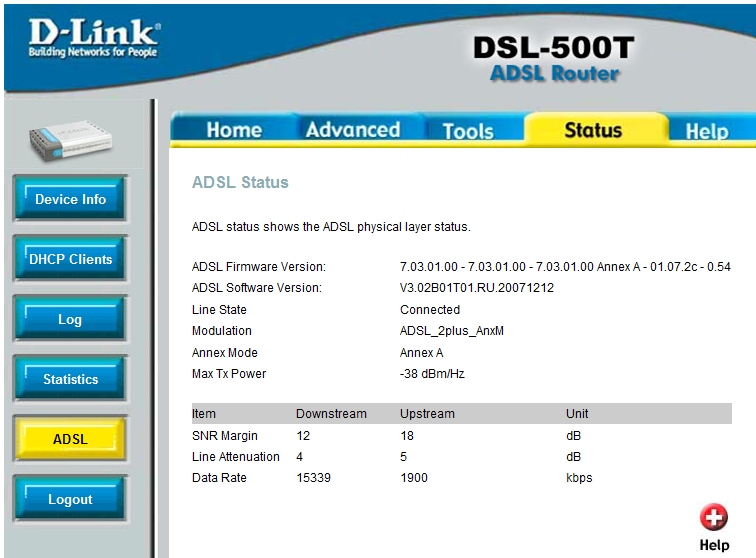Click the Data Rate row label

[x=219, y=478]
